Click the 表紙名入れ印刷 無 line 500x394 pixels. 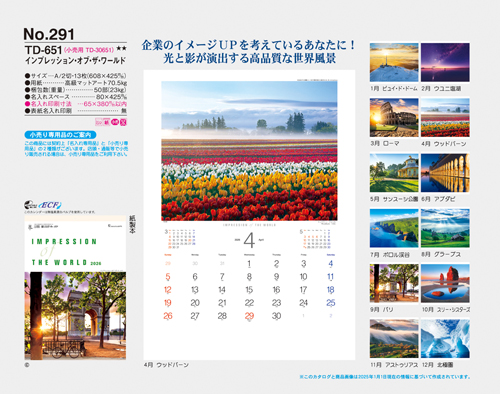tap(76, 111)
